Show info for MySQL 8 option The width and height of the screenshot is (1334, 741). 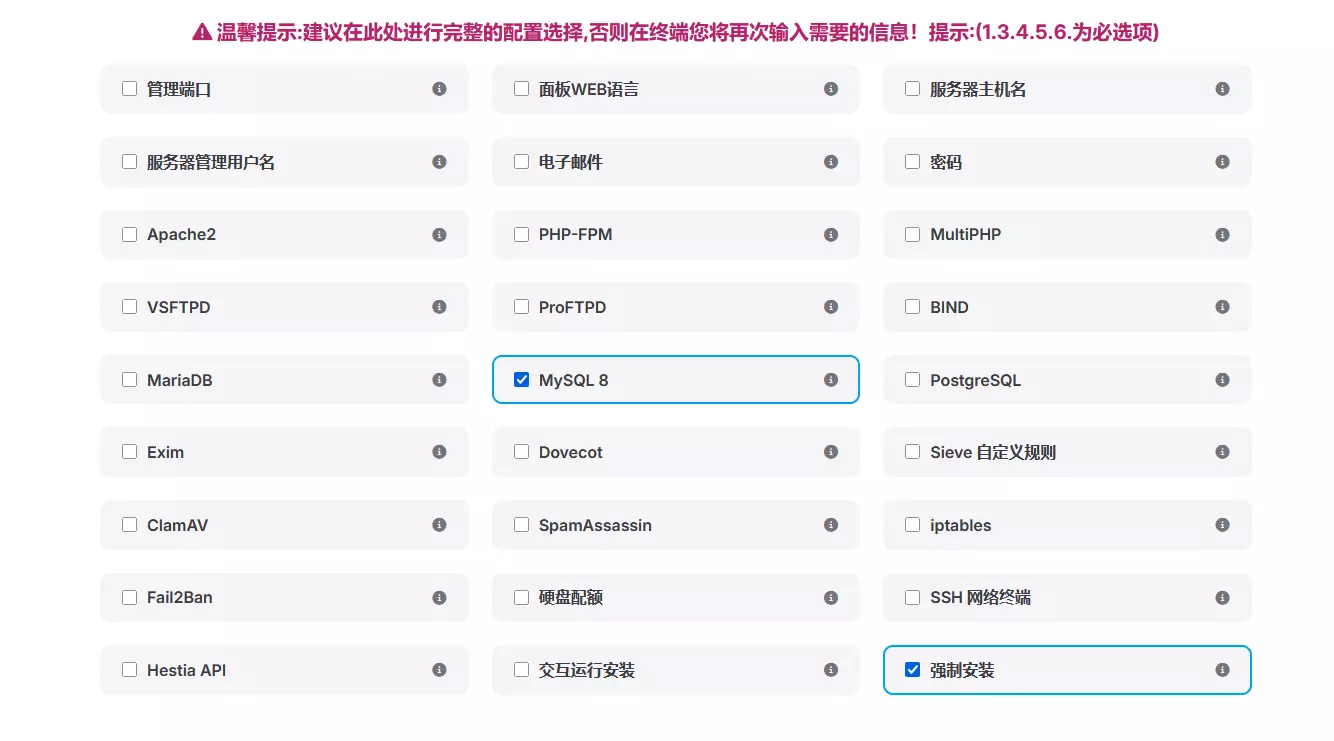(x=831, y=380)
